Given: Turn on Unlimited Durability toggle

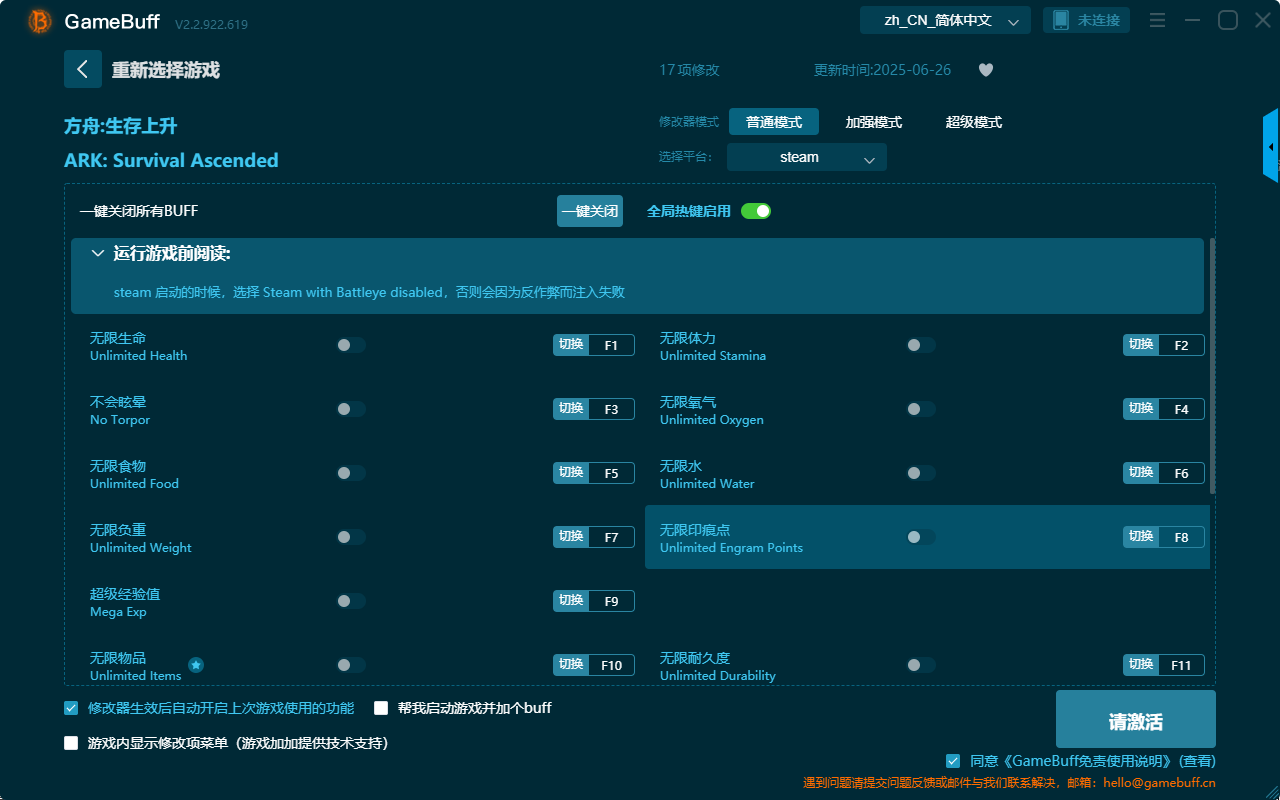Looking at the screenshot, I should click(x=921, y=665).
